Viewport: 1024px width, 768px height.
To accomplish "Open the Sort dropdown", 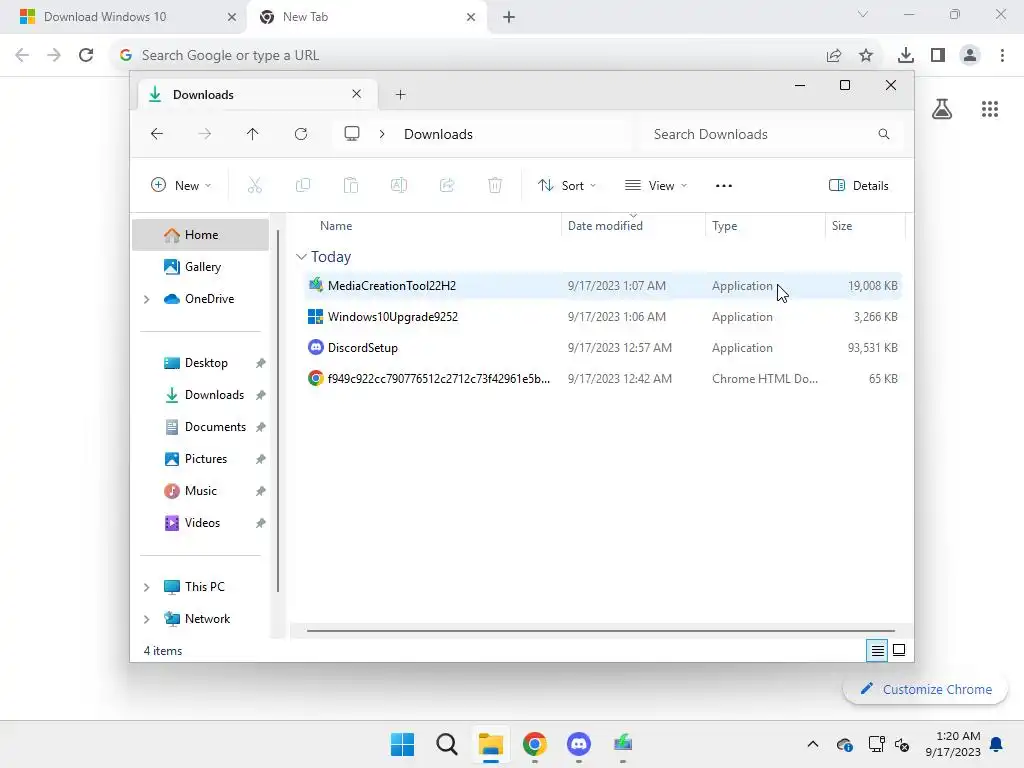I will pos(567,185).
